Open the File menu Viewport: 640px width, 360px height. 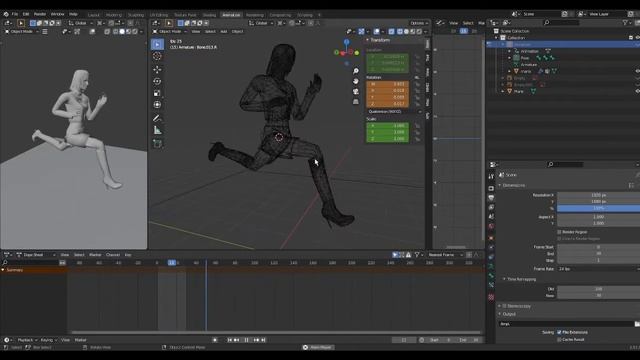click(15, 14)
